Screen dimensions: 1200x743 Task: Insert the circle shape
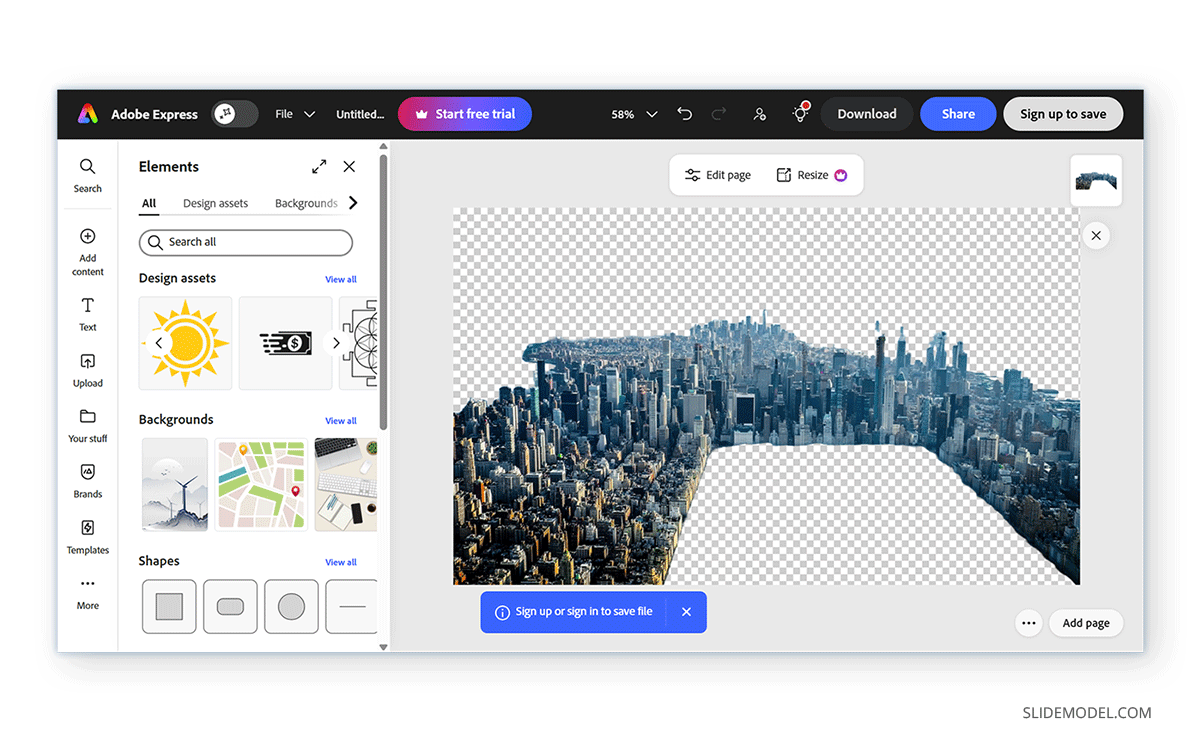pyautogui.click(x=291, y=606)
